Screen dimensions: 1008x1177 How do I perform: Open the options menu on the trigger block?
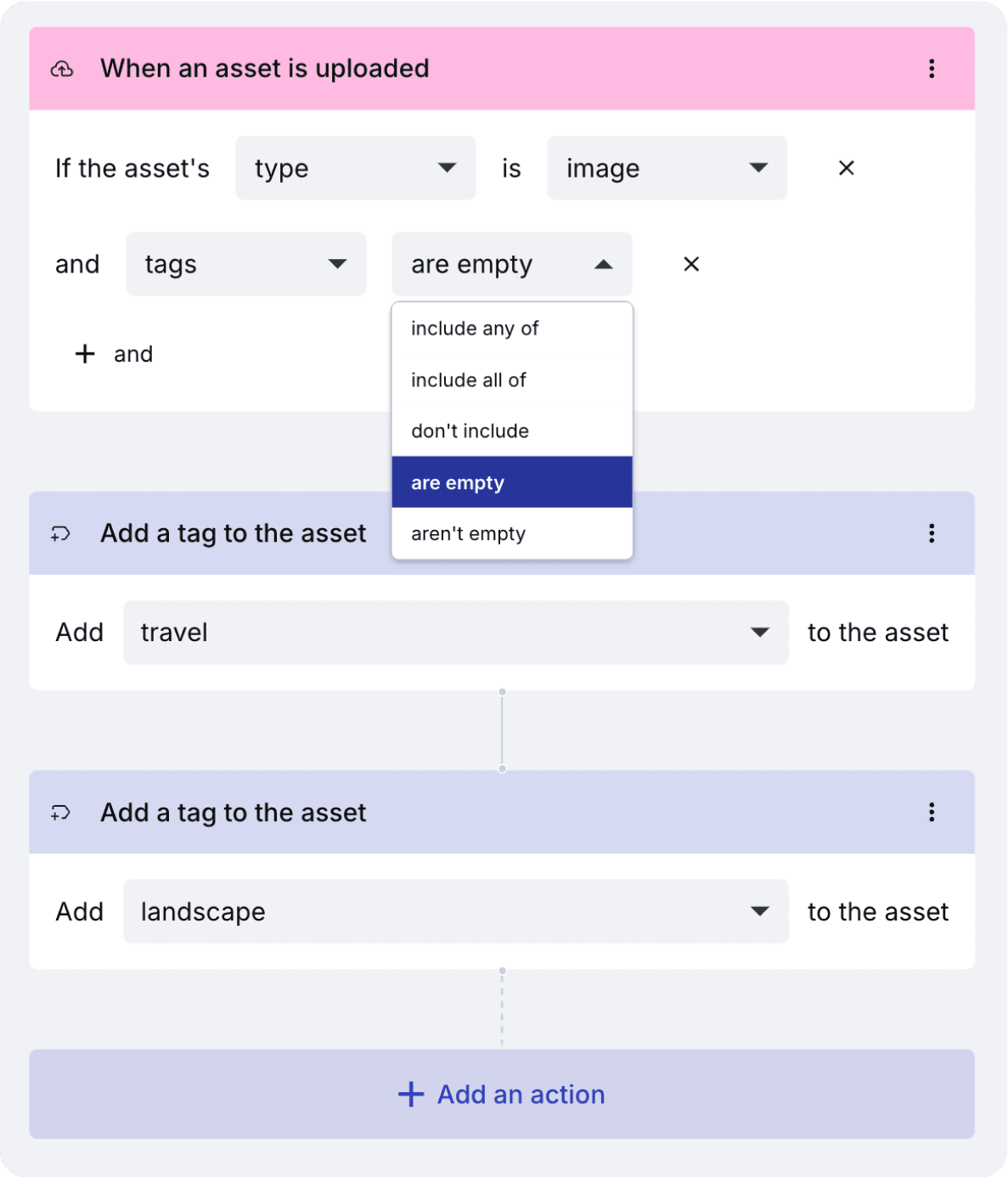[x=932, y=69]
